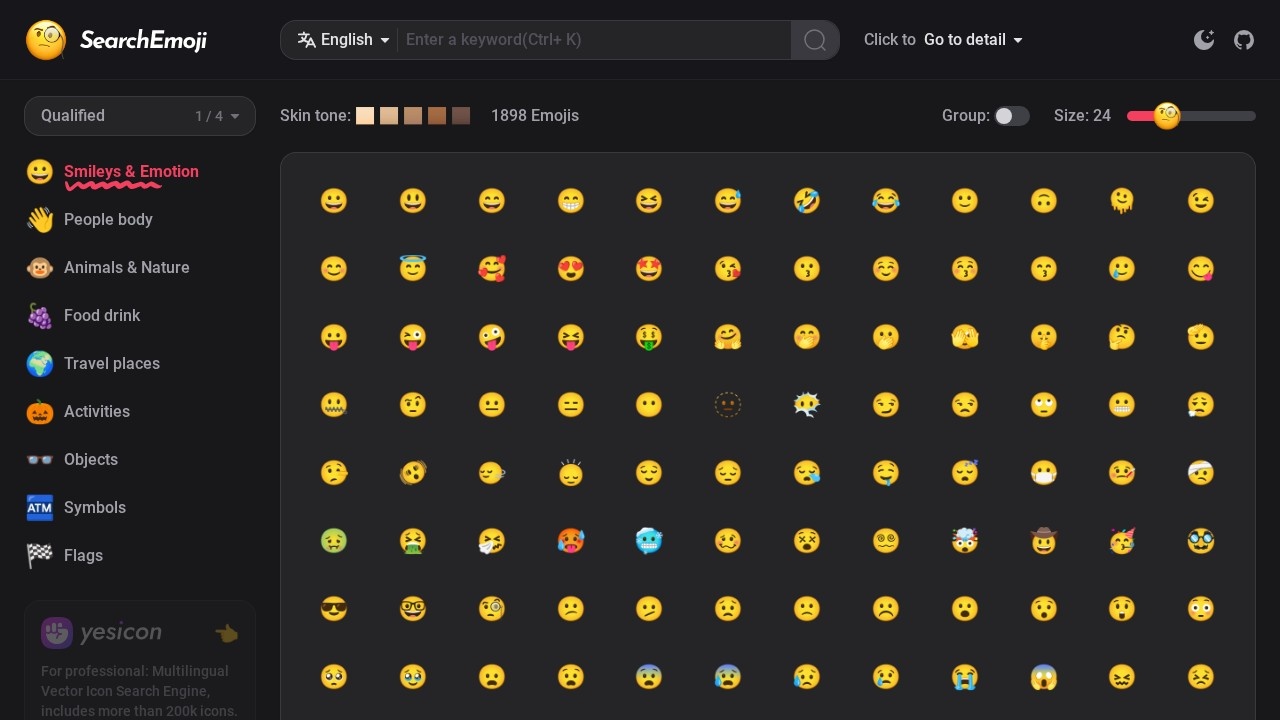Select the medium skin tone swatch
The width and height of the screenshot is (1280, 720).
[413, 115]
